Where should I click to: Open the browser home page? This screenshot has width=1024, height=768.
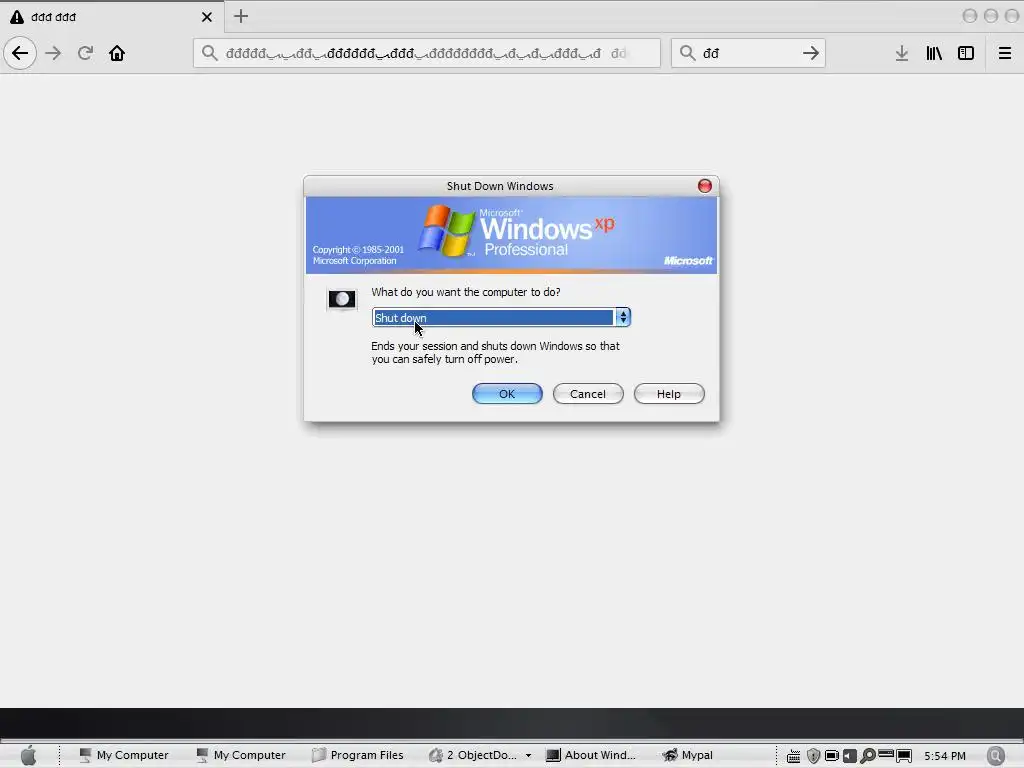click(x=117, y=53)
